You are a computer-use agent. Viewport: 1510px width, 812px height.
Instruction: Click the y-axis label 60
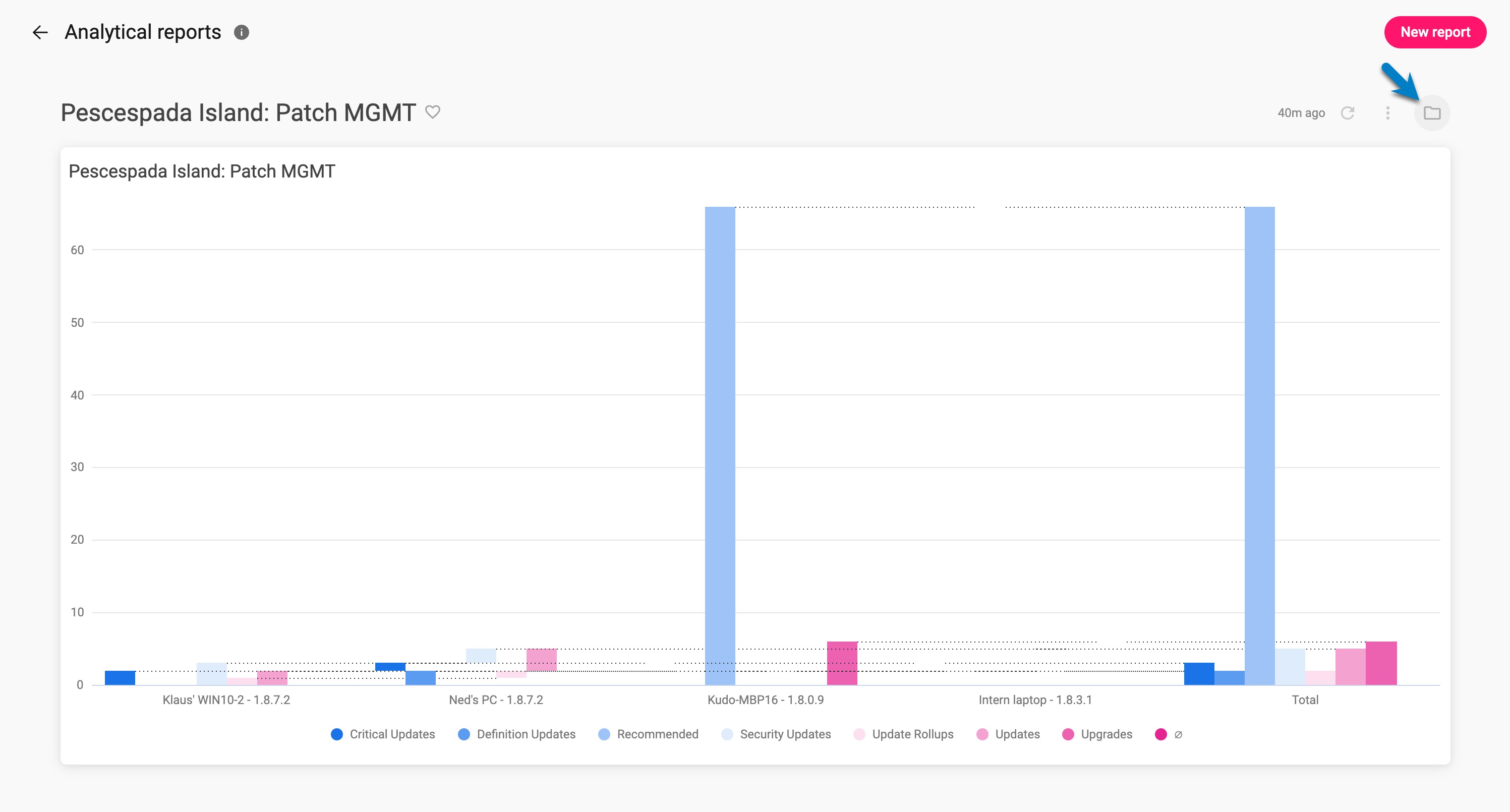[77, 250]
